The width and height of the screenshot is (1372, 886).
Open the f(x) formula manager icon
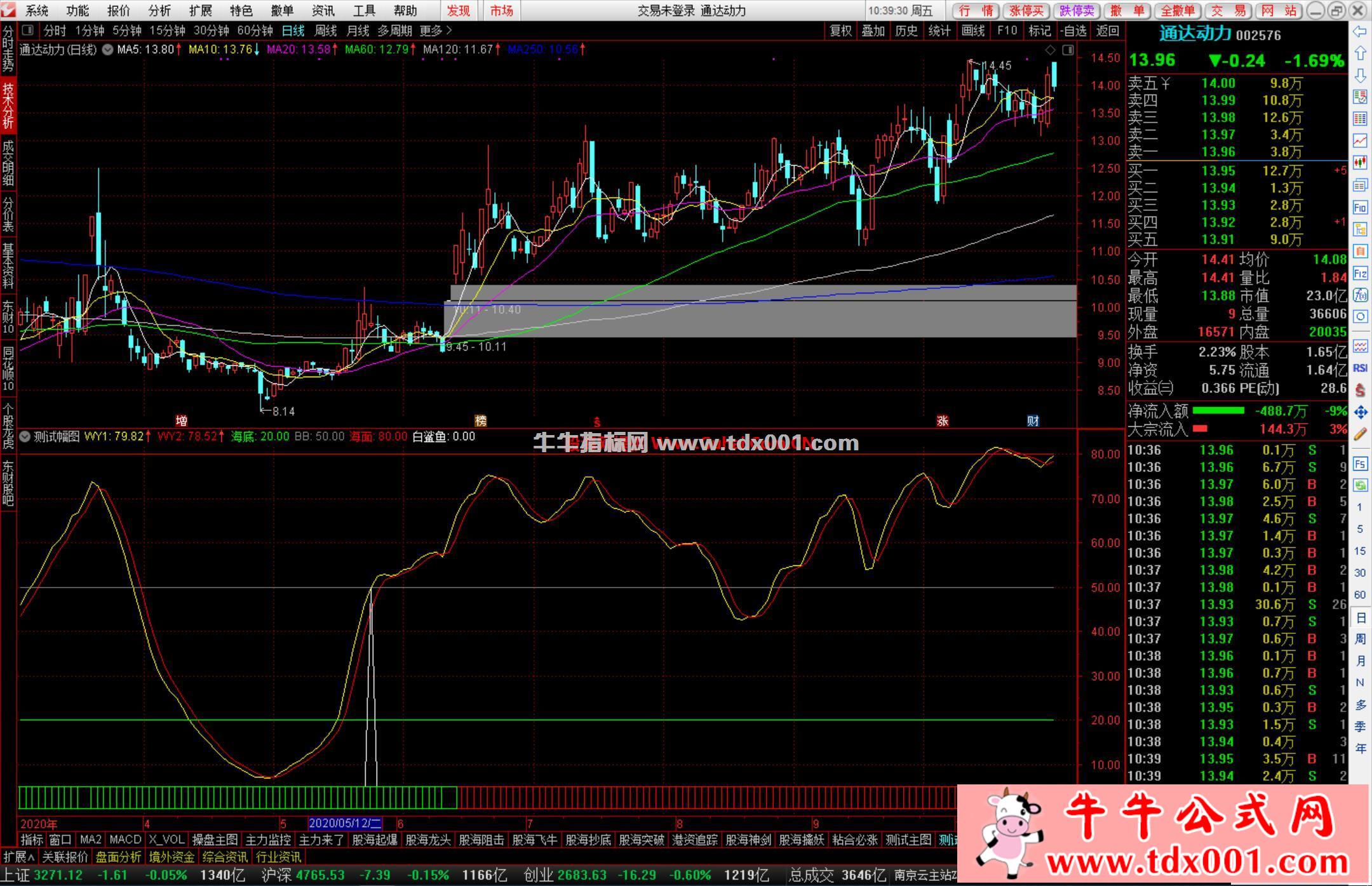pos(1360,295)
